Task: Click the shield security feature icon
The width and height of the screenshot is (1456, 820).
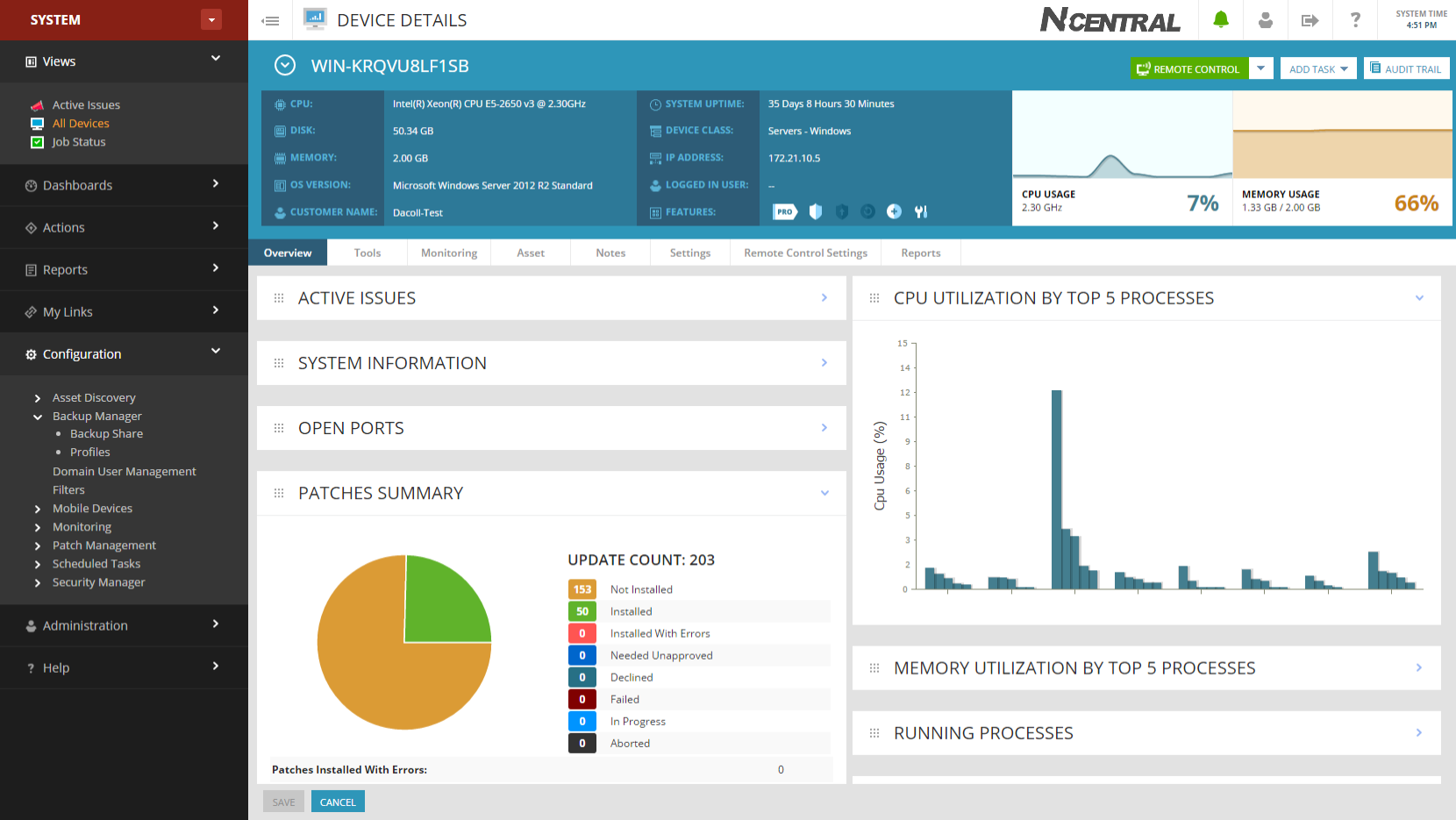Action: tap(815, 211)
